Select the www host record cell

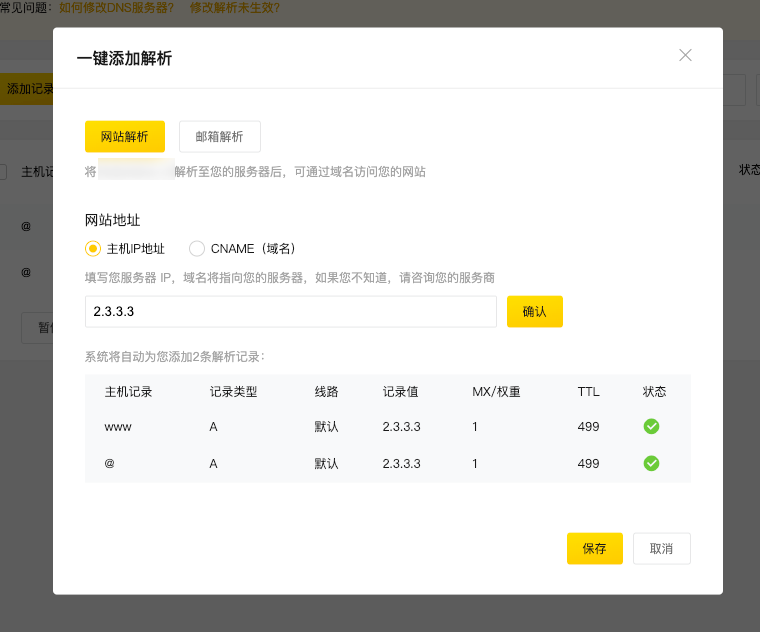(118, 427)
